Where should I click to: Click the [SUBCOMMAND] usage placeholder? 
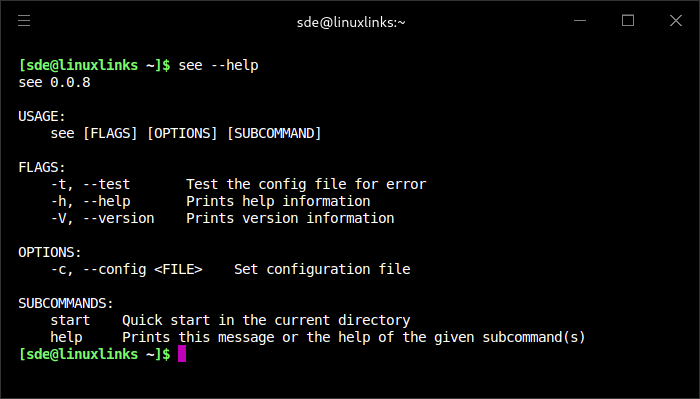[274, 133]
